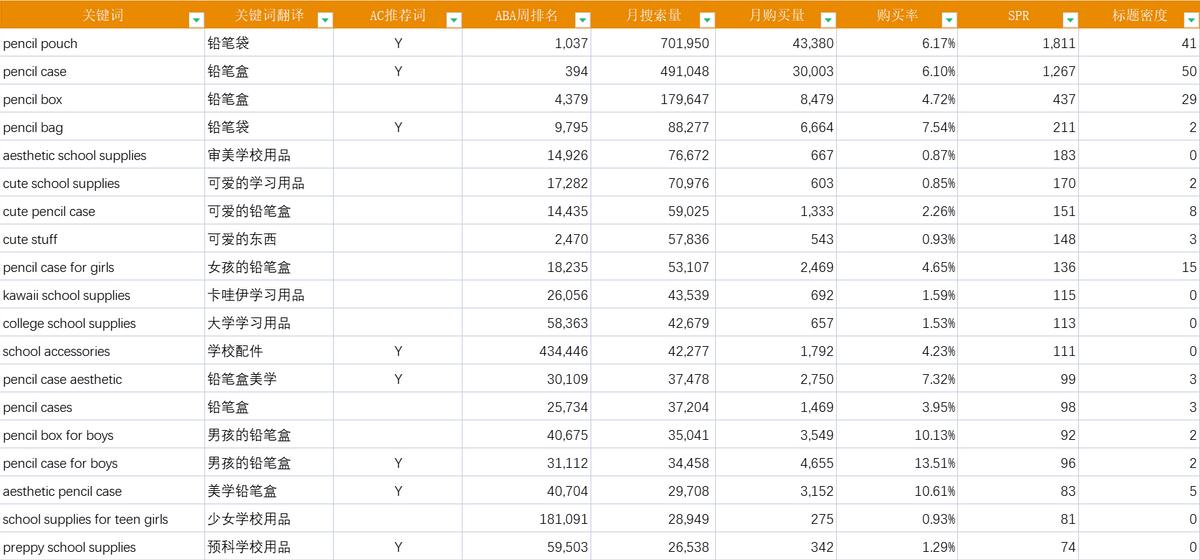Select the 'preppy school supplies' cell
Screen dimensions: 1200x560
(102, 547)
